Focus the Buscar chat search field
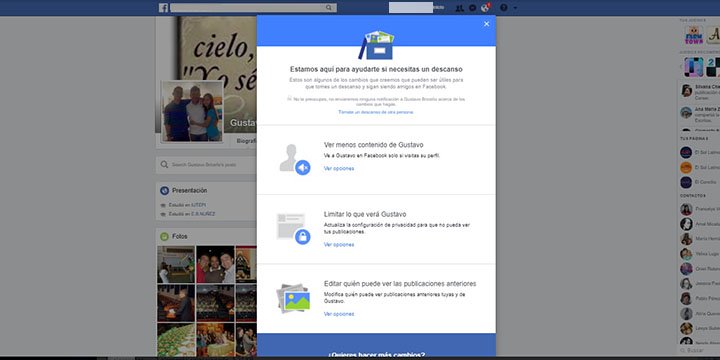The height and width of the screenshot is (360, 720). tap(699, 350)
